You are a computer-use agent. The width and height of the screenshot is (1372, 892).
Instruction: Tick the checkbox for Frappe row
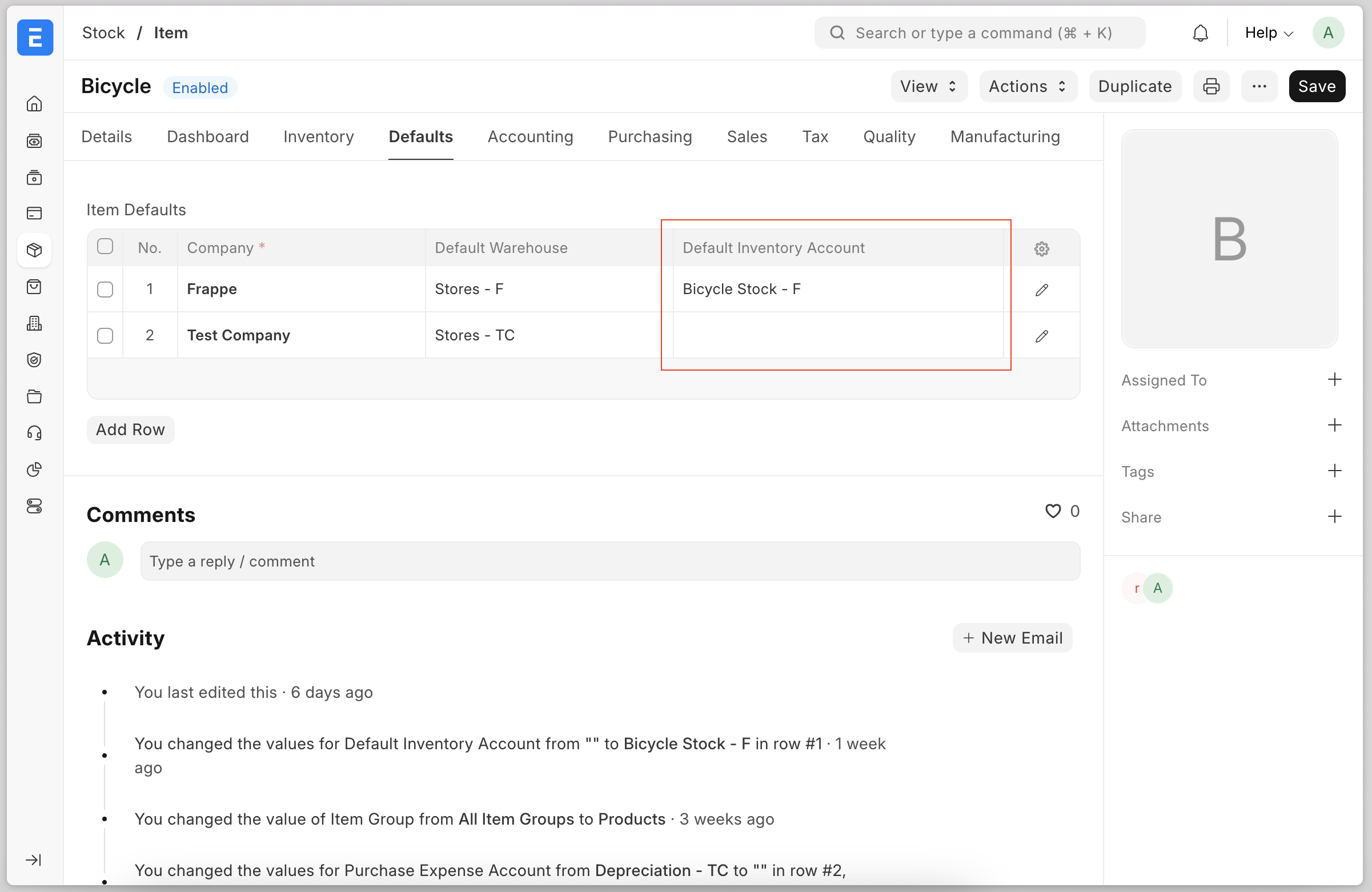[x=105, y=290]
